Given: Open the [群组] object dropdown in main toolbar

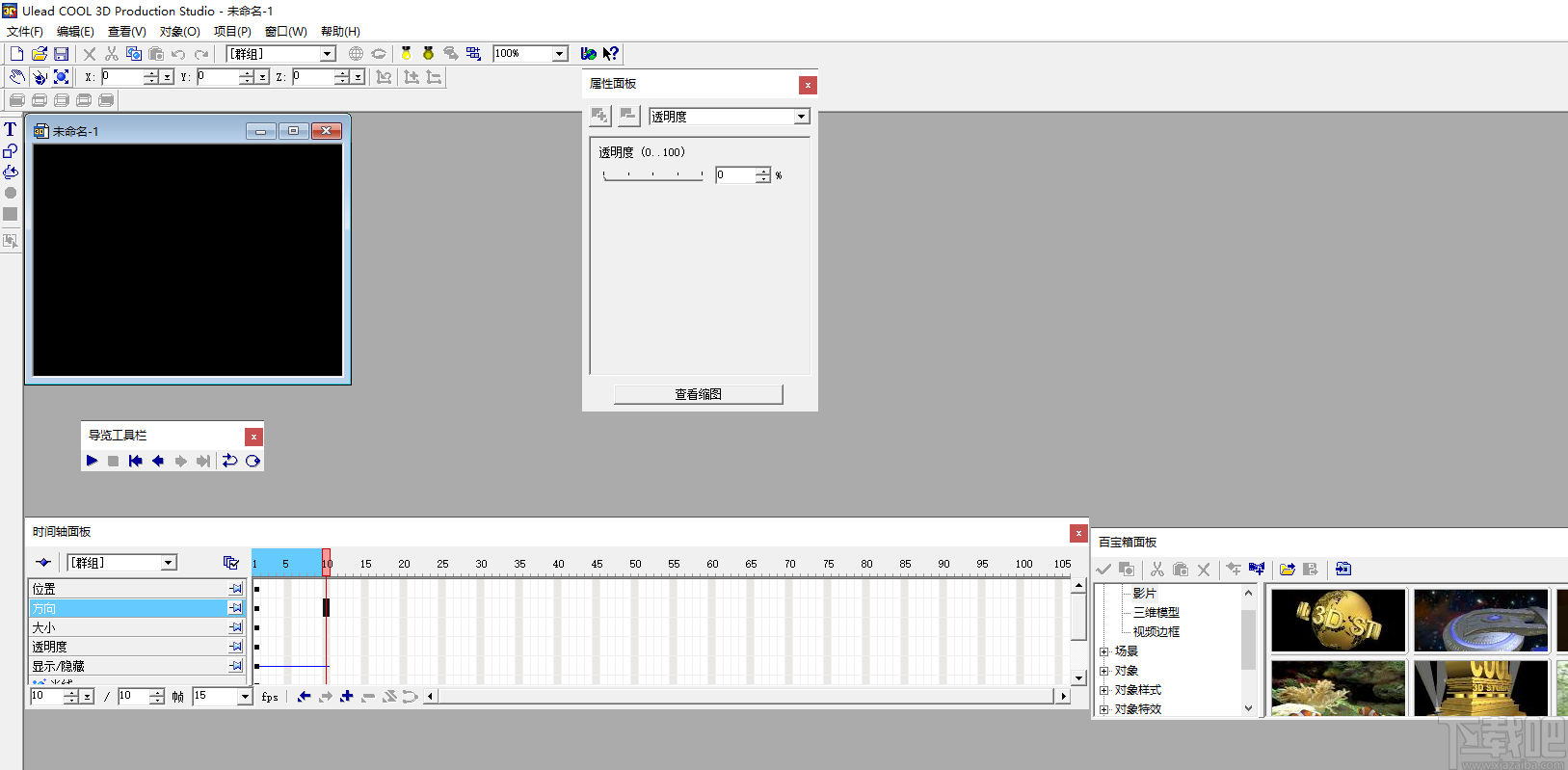Looking at the screenshot, I should coord(328,54).
